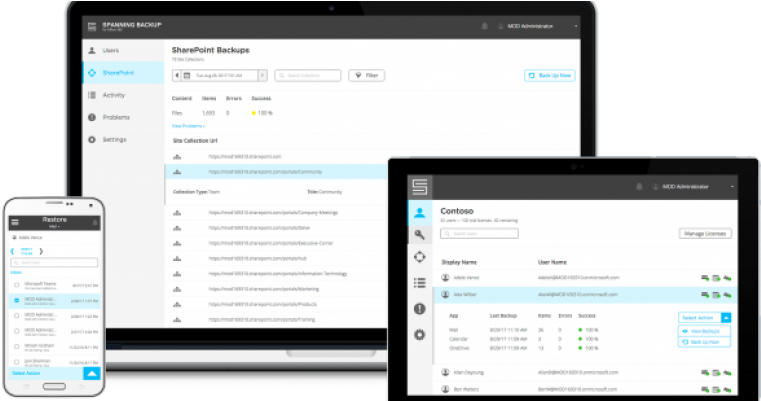Click the Spanning S logo on the tablet
Image resolution: width=761 pixels, height=401 pixels.
(x=420, y=187)
